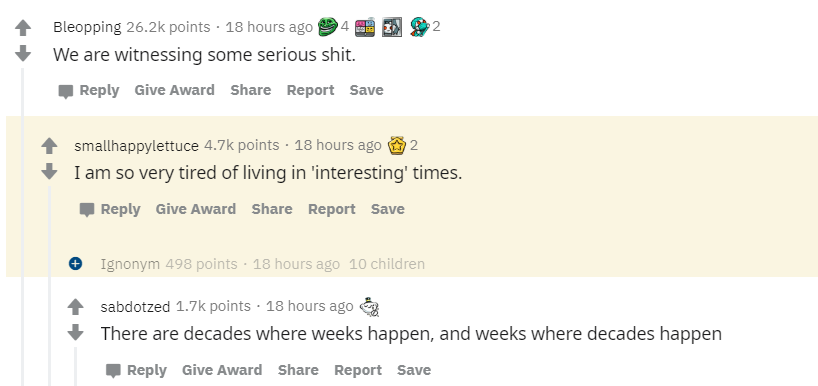Save Bleopping's comment
The height and width of the screenshot is (386, 818).
(367, 90)
